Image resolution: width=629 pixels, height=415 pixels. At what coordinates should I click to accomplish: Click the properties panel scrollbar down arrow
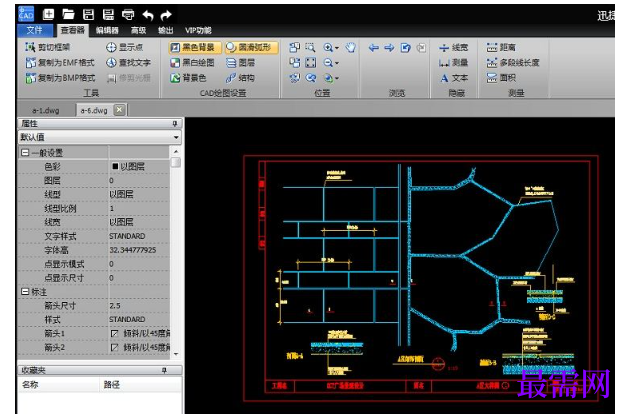(x=176, y=354)
